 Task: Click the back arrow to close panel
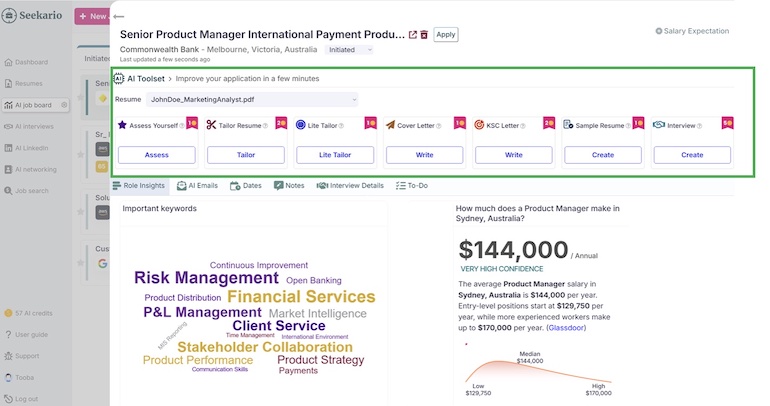coord(119,17)
